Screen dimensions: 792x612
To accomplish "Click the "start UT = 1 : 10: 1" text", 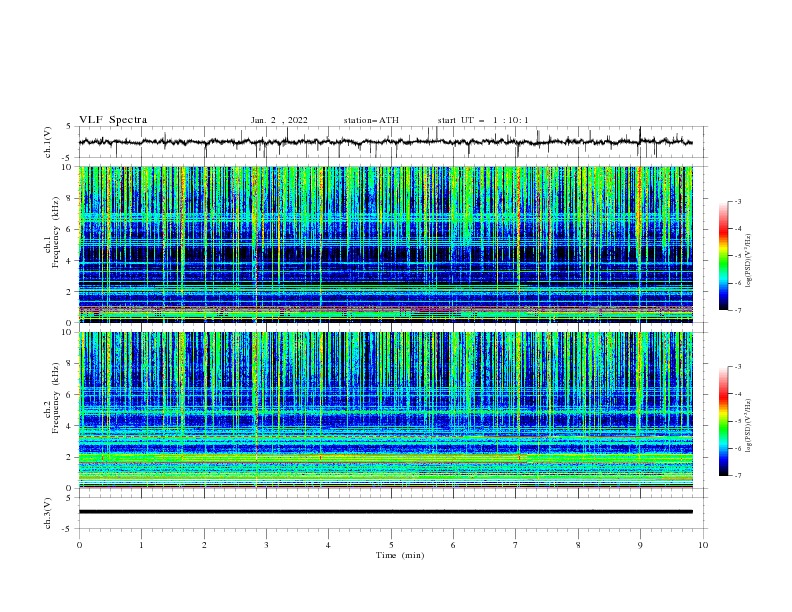I will click(483, 120).
